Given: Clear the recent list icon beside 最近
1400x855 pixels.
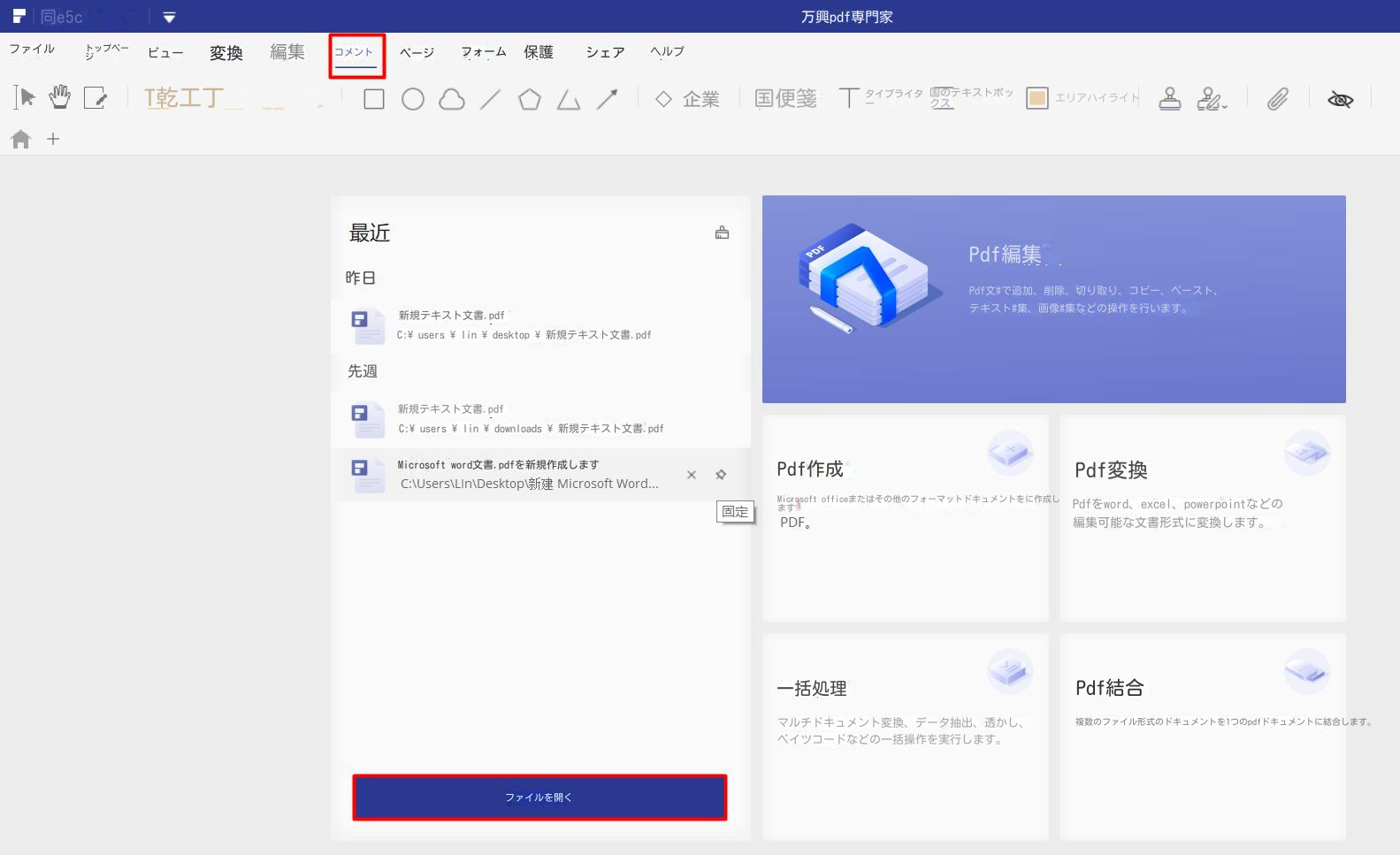Looking at the screenshot, I should (x=723, y=233).
